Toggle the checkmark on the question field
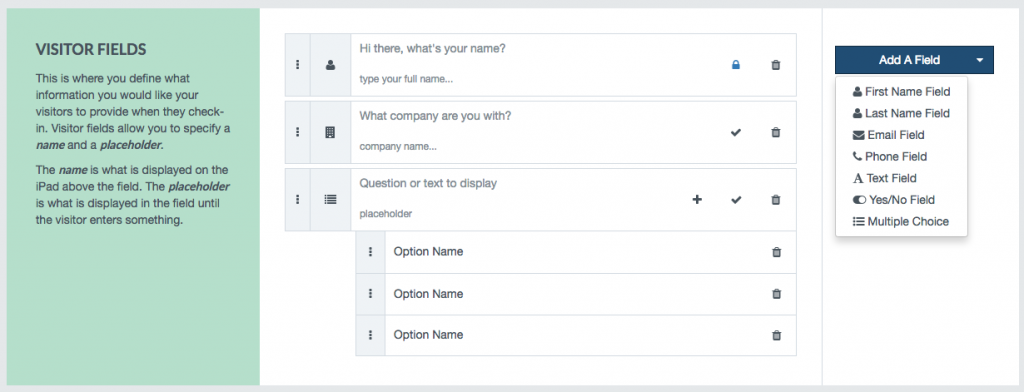1024x392 pixels. pyautogui.click(x=736, y=199)
